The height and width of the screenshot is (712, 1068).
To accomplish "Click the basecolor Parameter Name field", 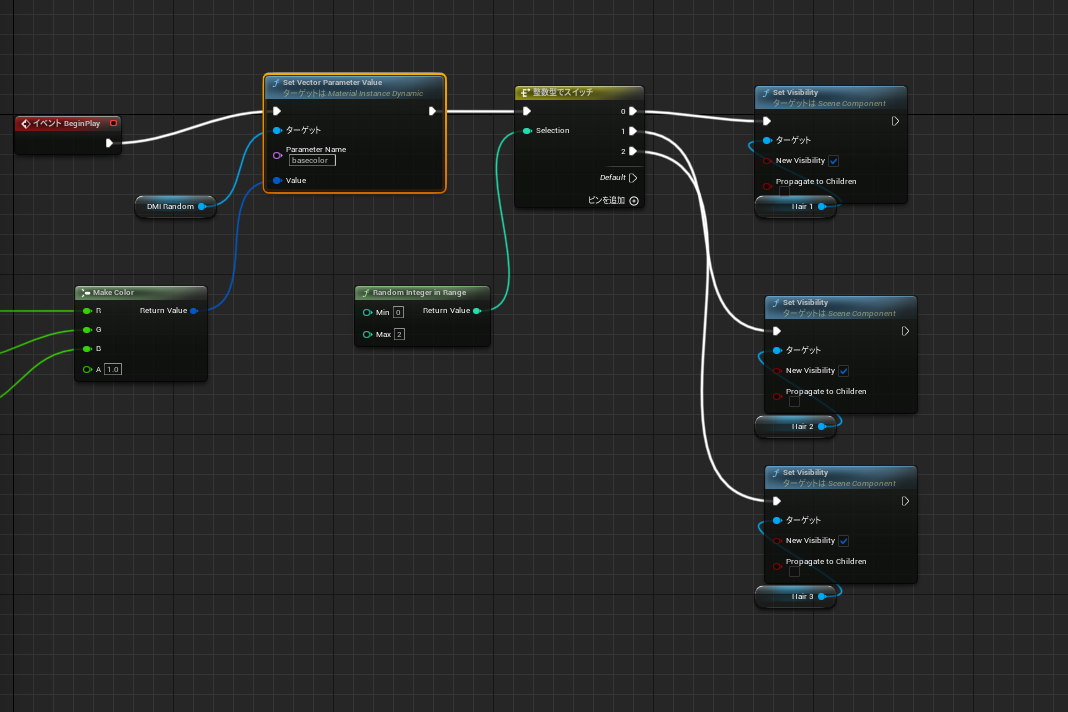I will [312, 160].
